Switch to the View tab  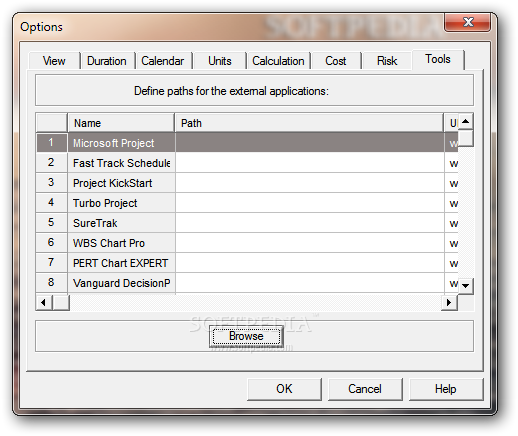54,61
